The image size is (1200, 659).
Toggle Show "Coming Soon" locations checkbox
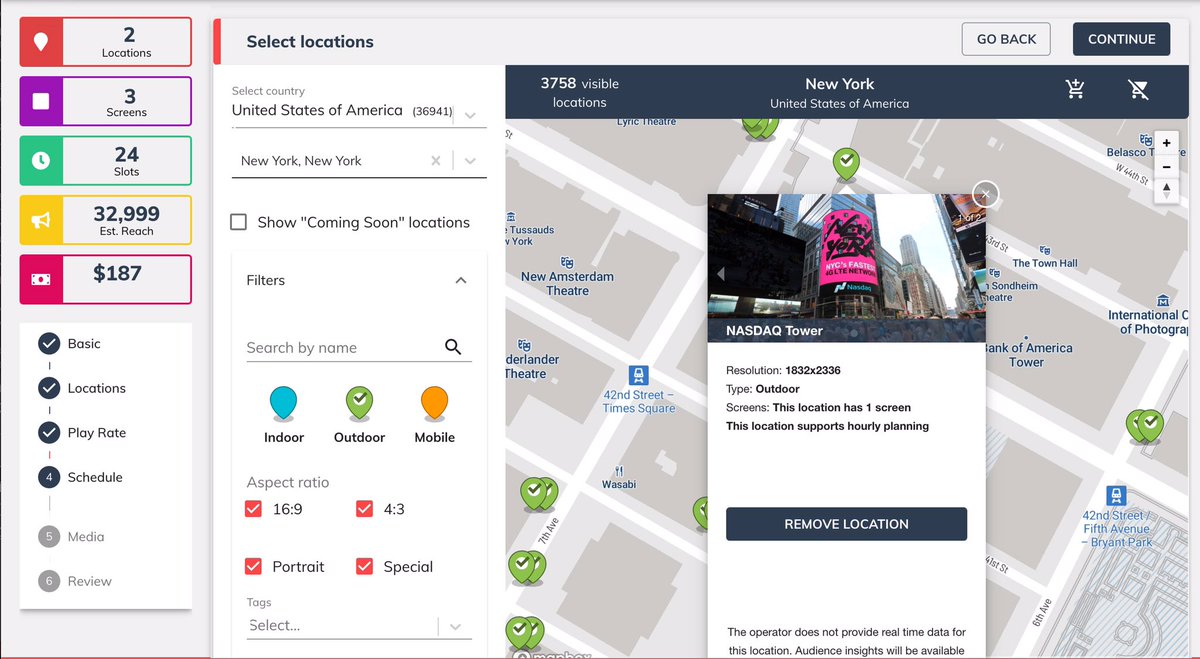click(238, 222)
